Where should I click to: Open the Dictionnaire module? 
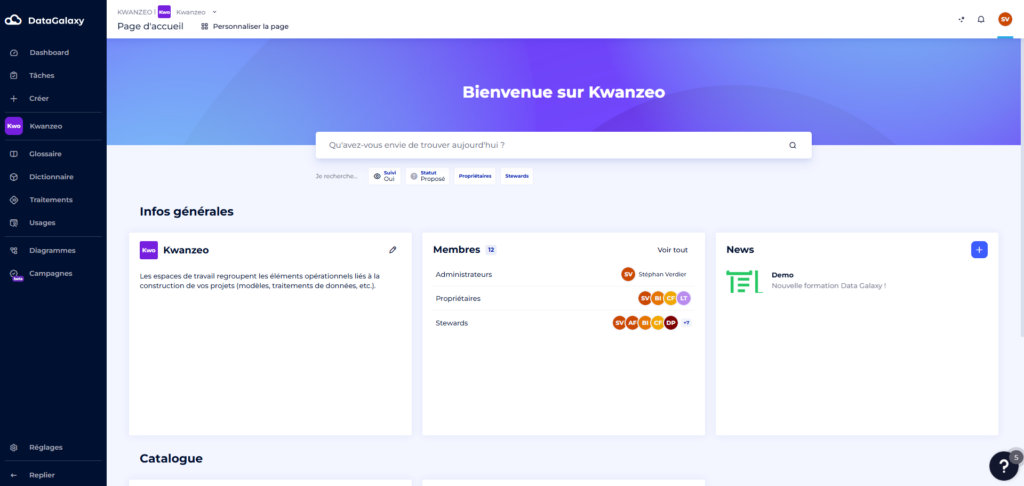pos(52,177)
